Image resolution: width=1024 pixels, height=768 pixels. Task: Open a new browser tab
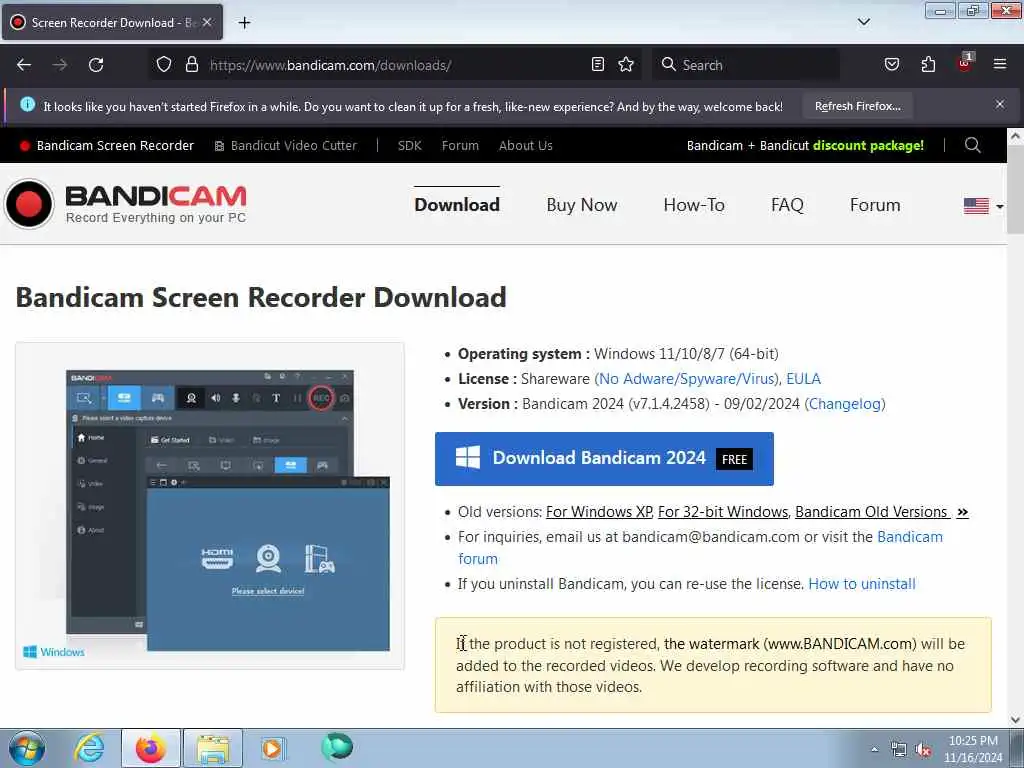pos(244,23)
